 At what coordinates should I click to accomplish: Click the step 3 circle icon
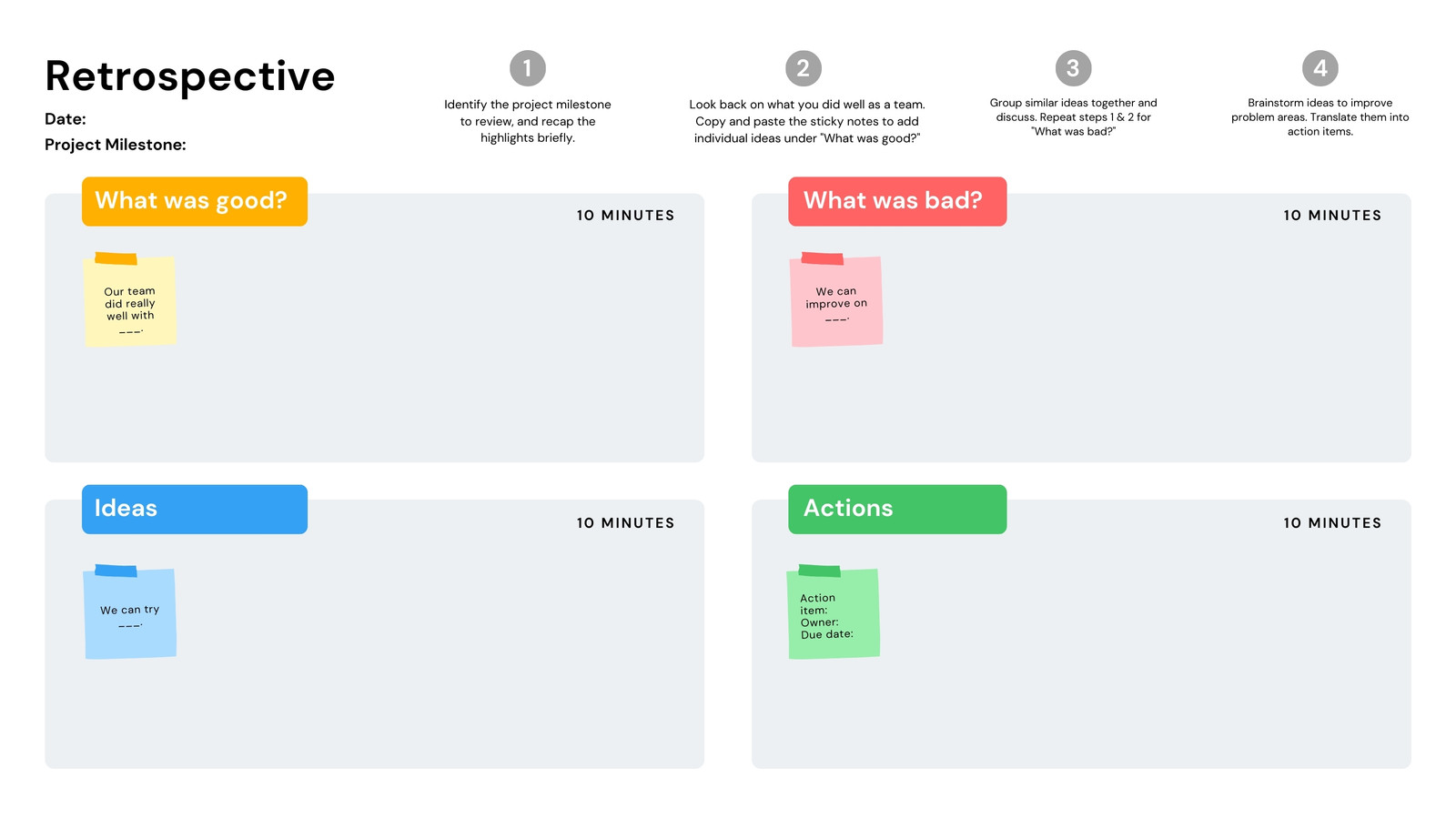[x=1073, y=68]
